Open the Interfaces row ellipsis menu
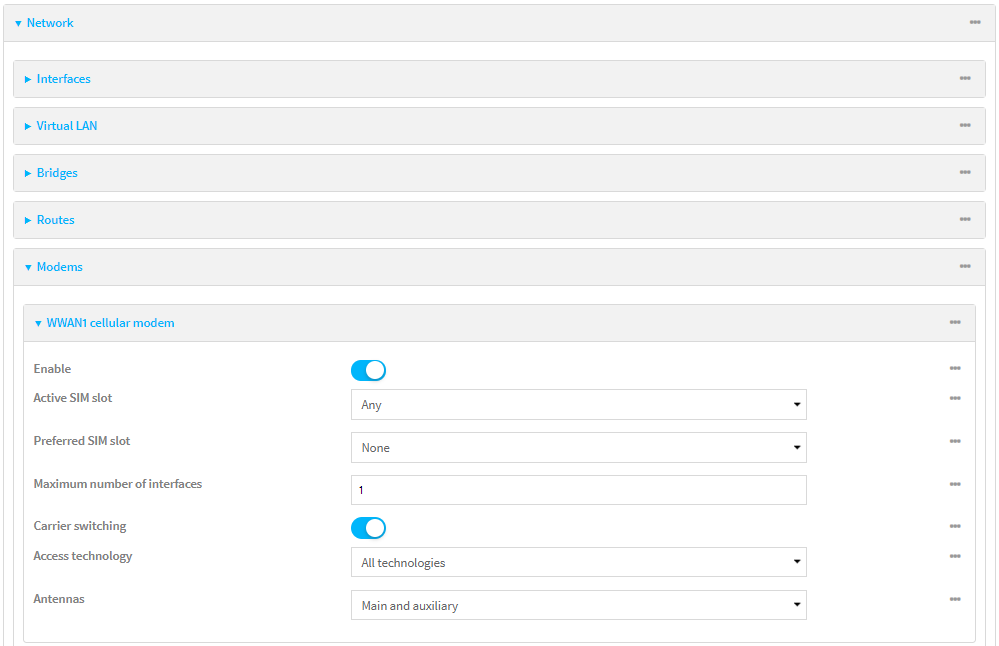 [965, 78]
